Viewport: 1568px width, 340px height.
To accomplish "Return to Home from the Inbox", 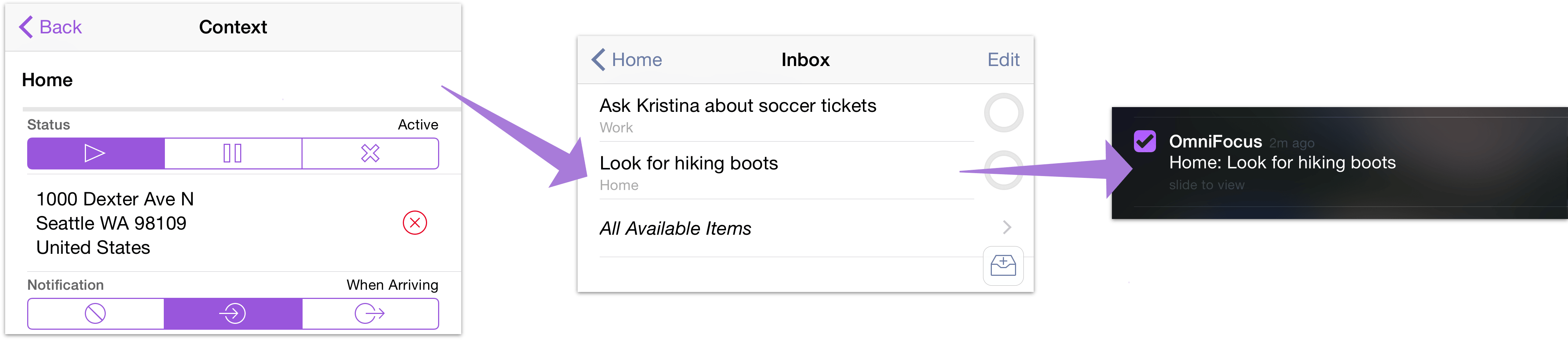I will [x=627, y=60].
